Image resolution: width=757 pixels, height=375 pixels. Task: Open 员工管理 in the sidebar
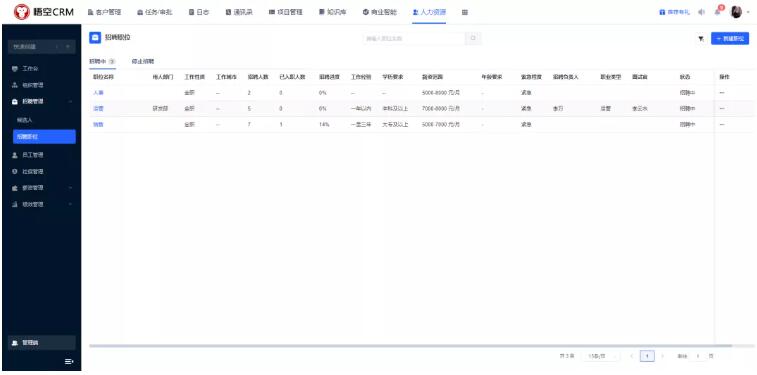[x=42, y=155]
